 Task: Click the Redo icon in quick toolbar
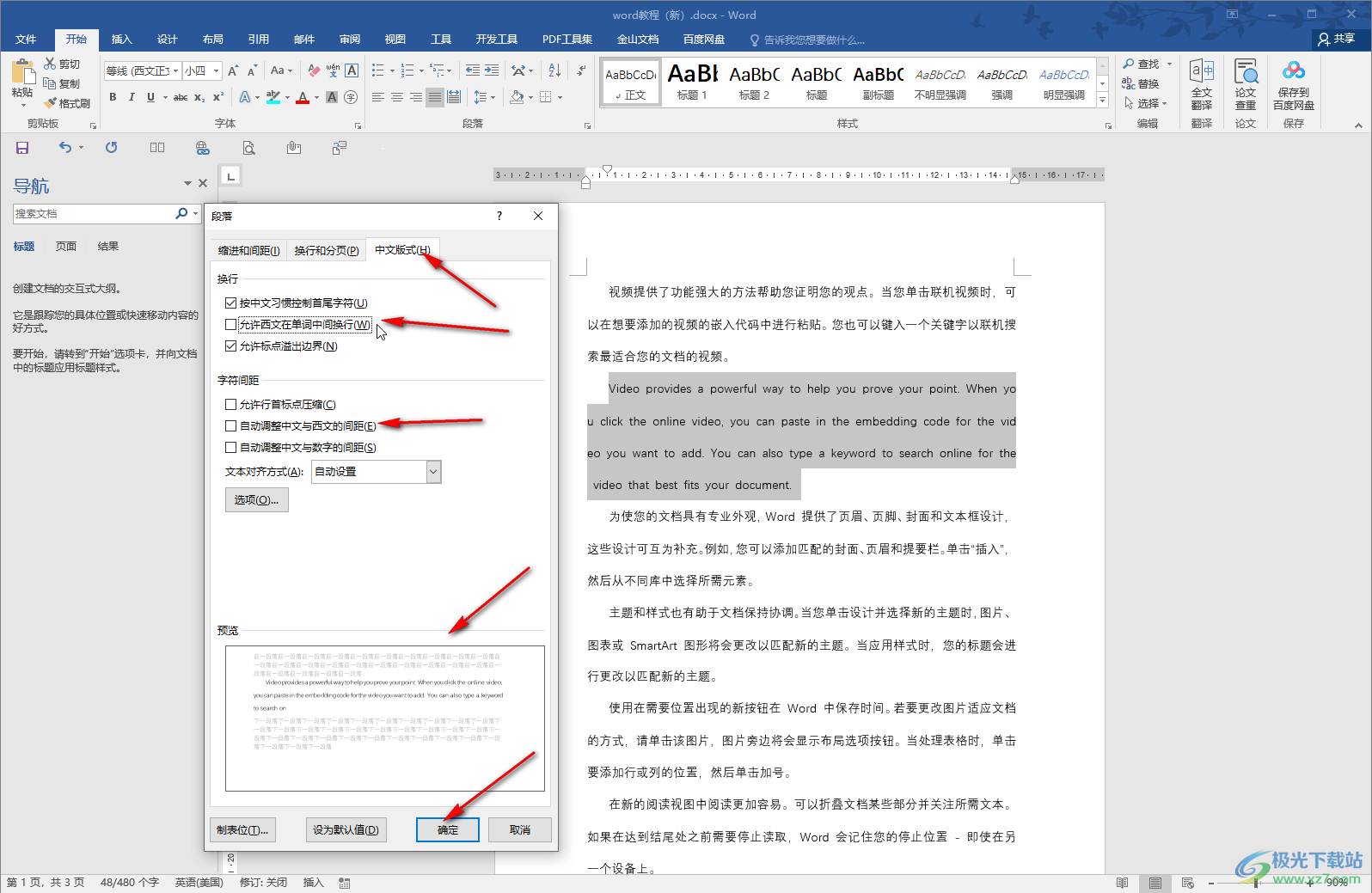point(112,148)
